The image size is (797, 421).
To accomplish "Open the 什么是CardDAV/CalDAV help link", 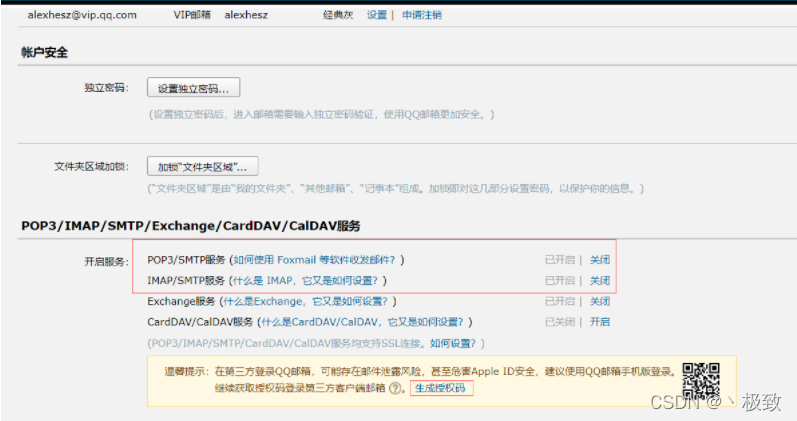I will click(362, 322).
